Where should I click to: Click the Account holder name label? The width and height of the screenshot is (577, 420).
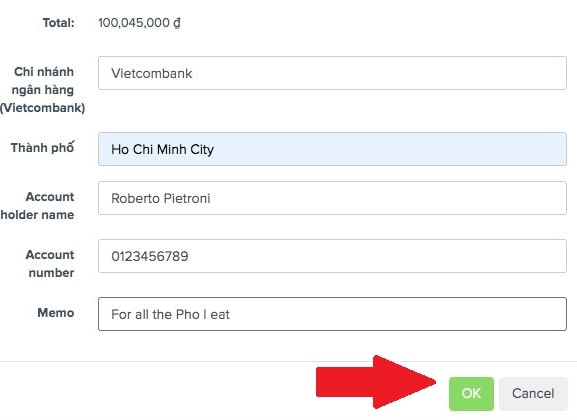click(x=37, y=205)
